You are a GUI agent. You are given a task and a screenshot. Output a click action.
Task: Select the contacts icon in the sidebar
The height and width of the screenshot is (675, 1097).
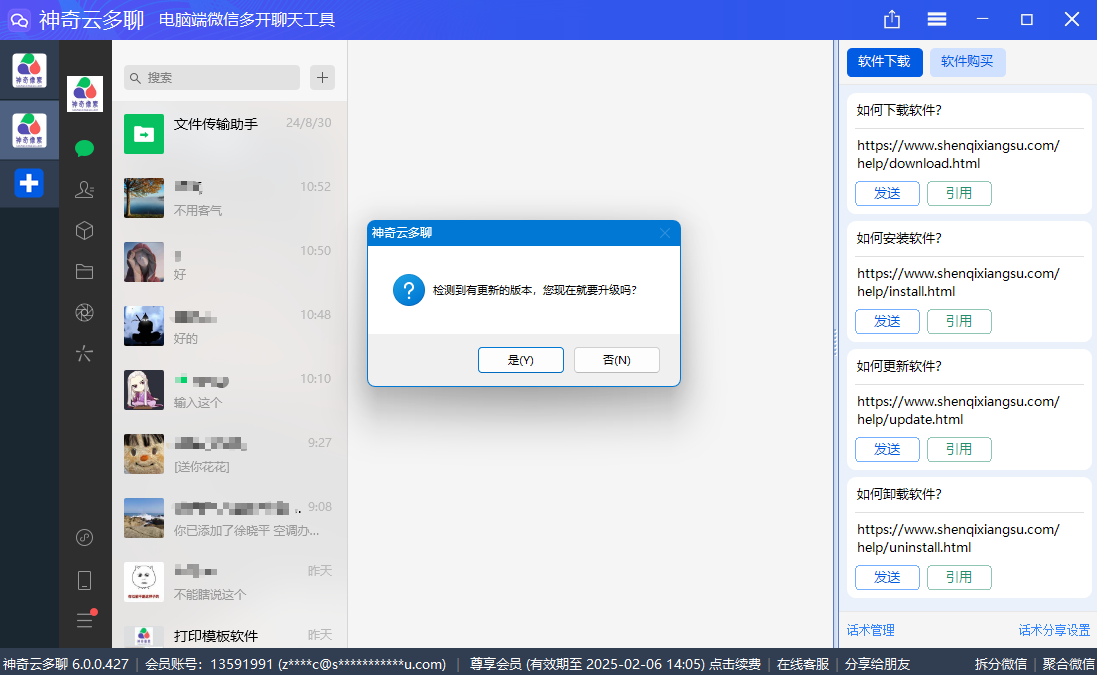pyautogui.click(x=84, y=188)
